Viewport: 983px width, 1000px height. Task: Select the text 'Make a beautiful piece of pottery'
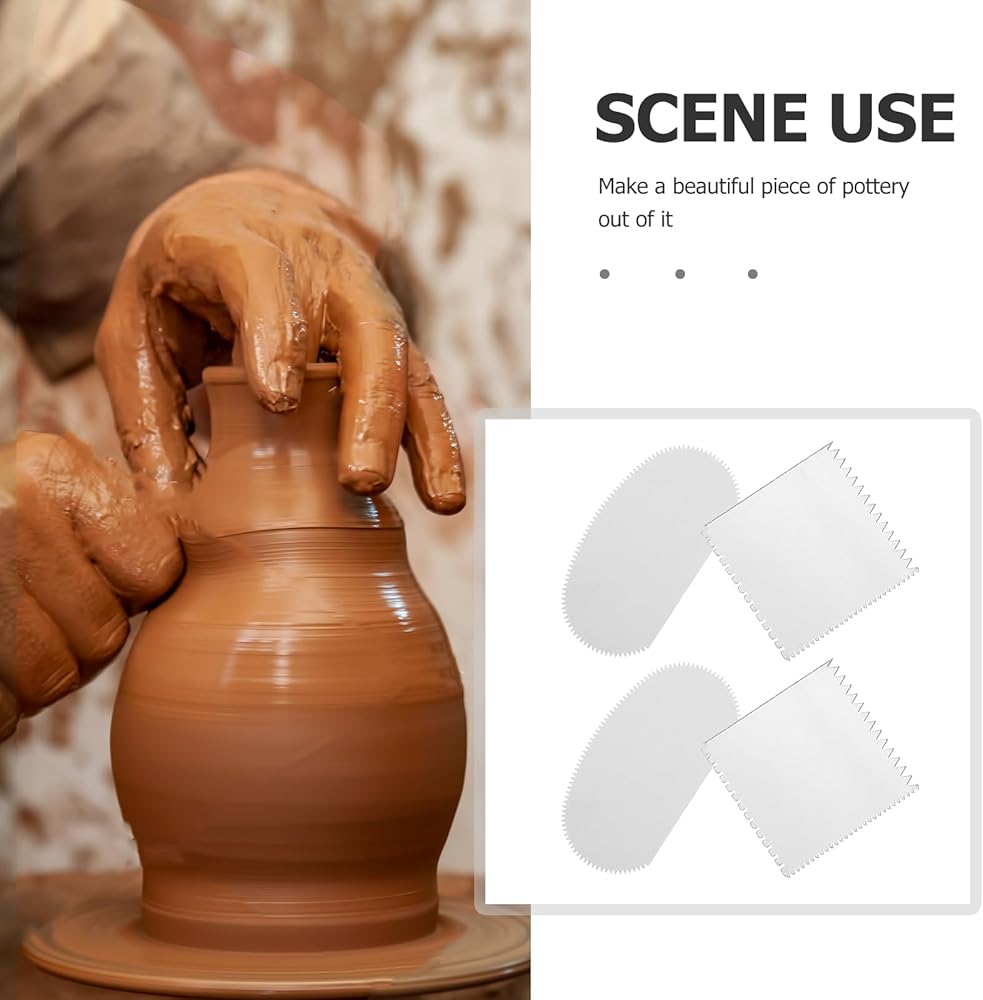coord(753,187)
